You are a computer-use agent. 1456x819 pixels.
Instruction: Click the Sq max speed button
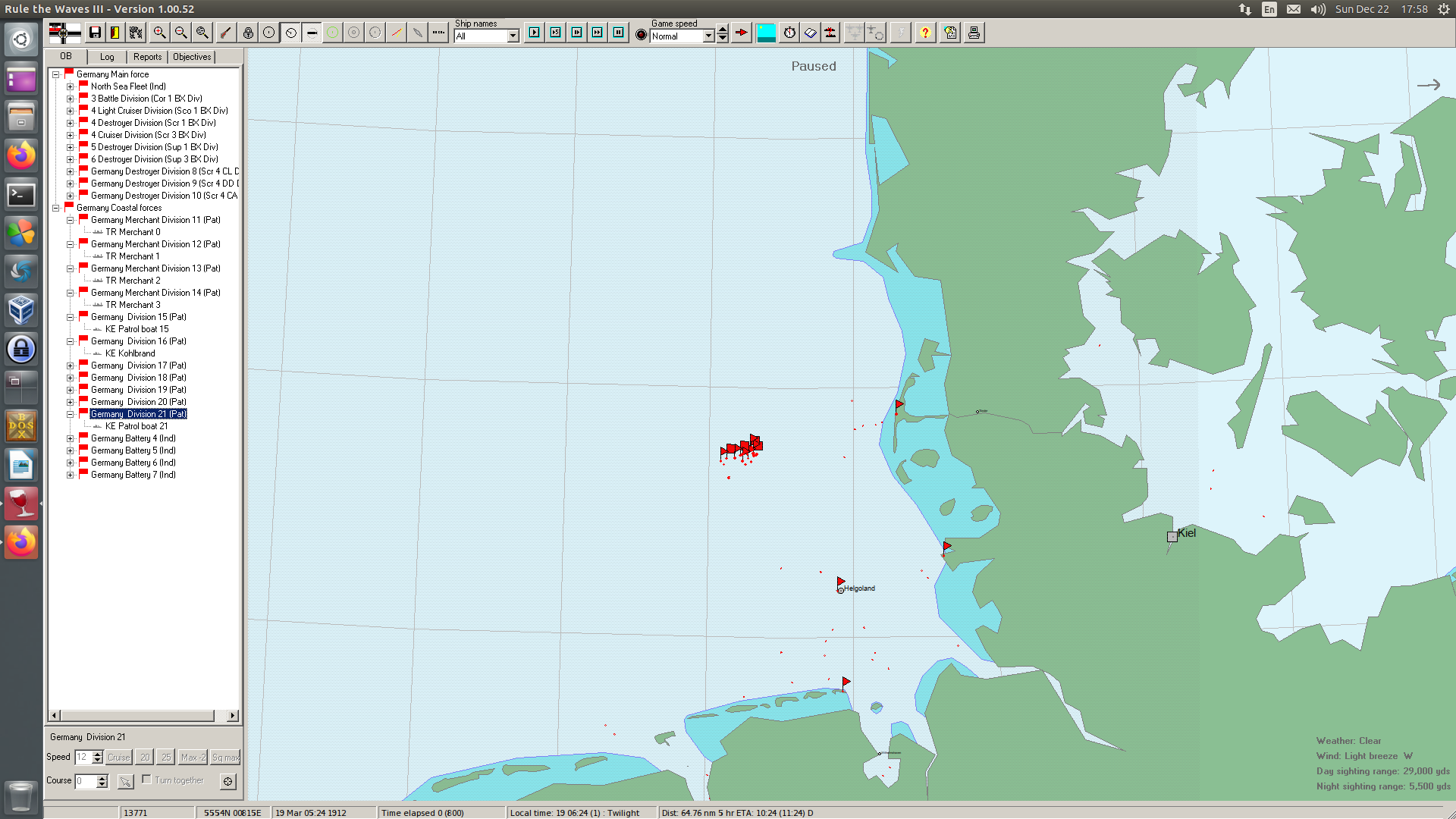[x=225, y=757]
